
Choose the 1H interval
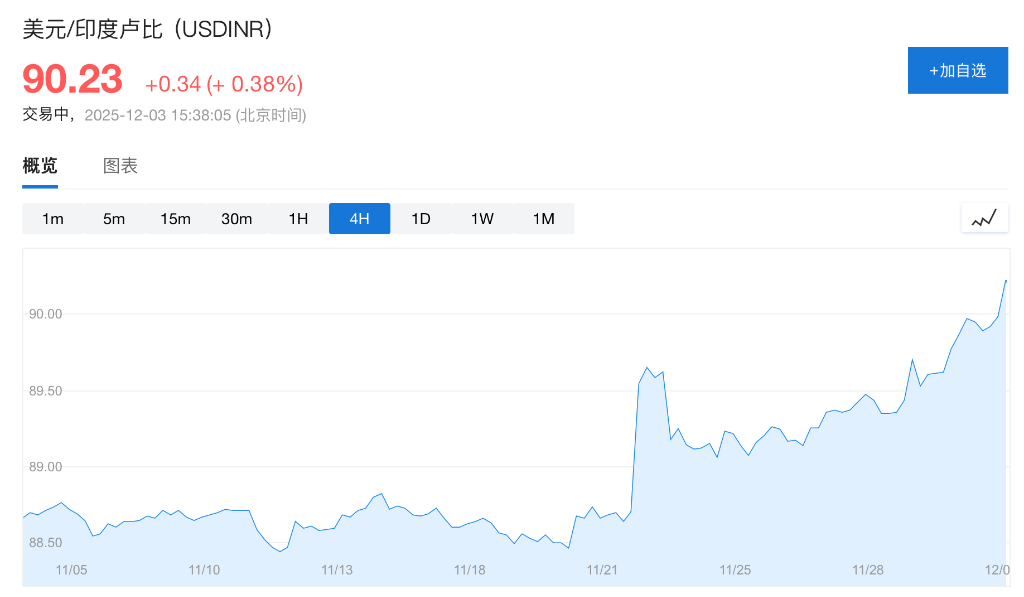click(x=298, y=219)
